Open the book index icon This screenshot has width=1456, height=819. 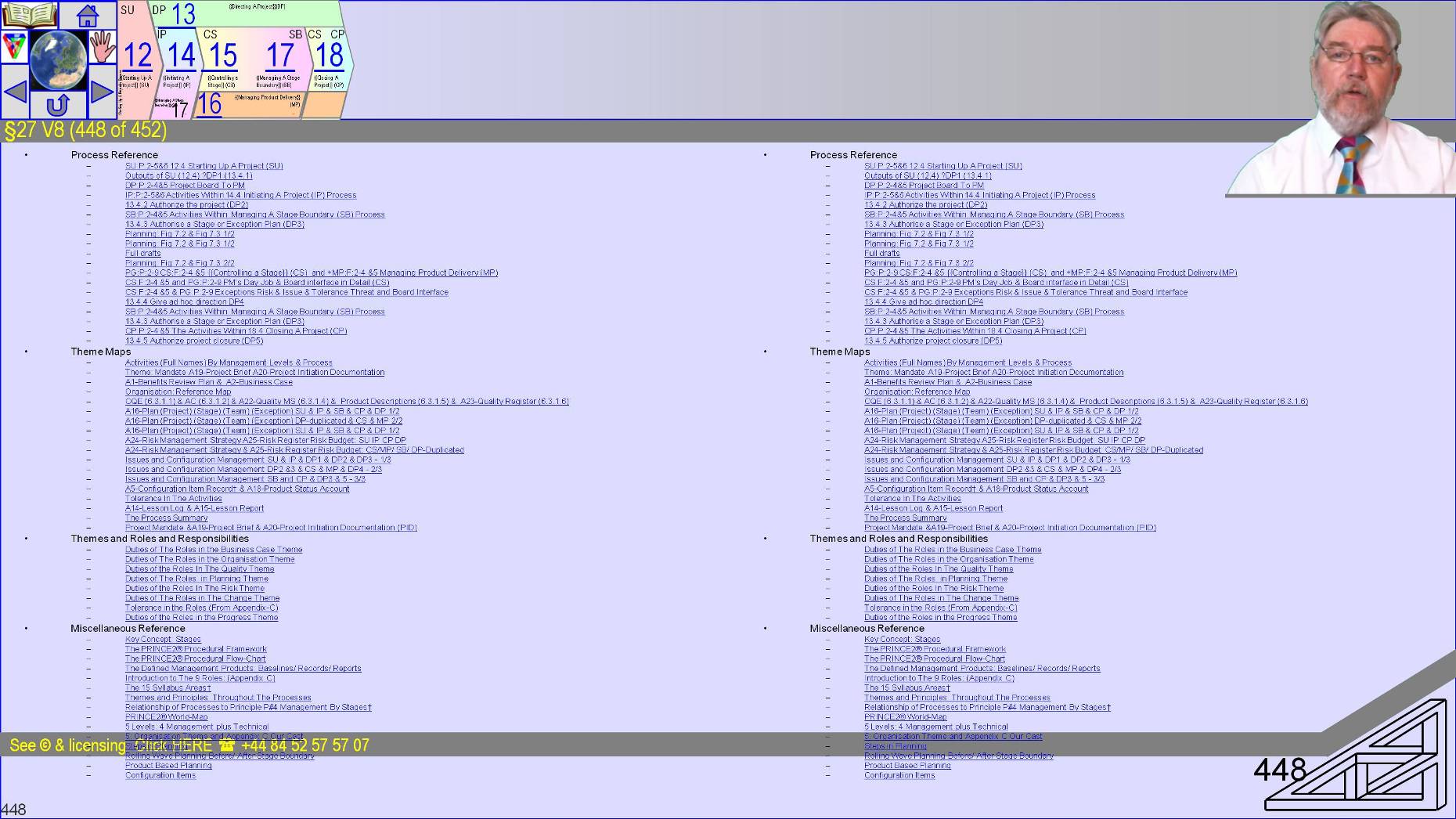point(29,16)
